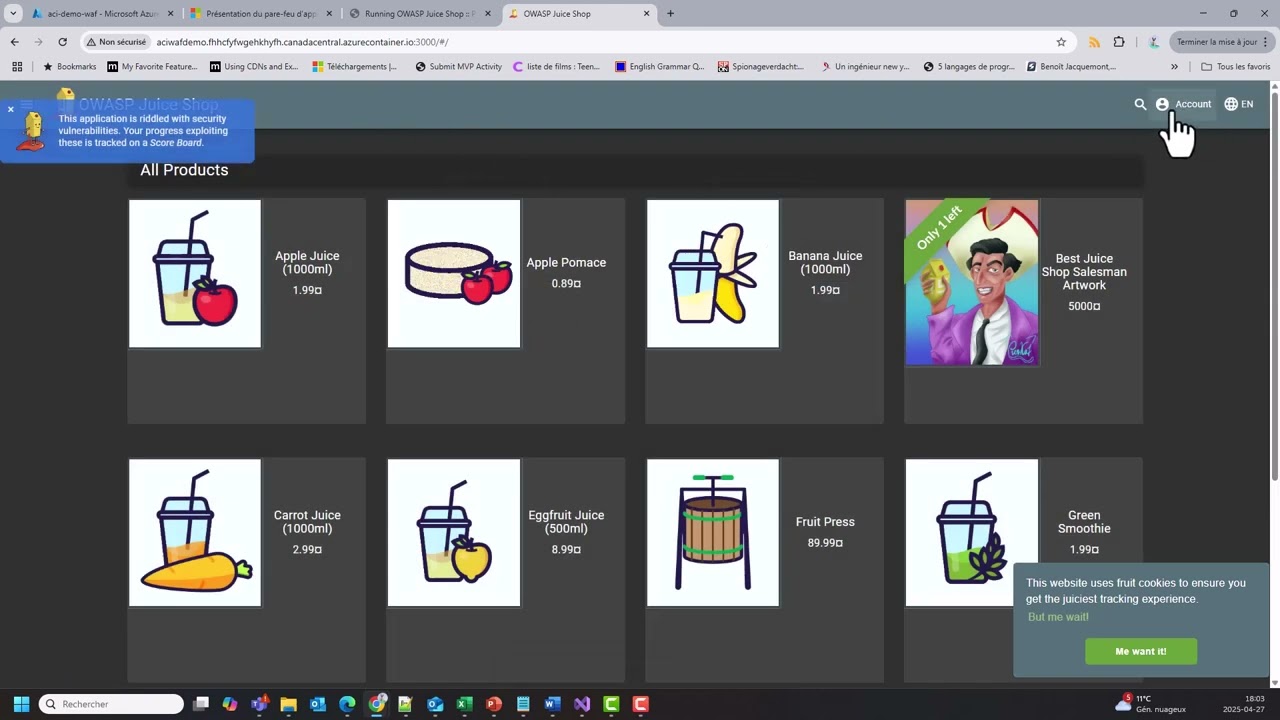The image size is (1280, 720).
Task: Open the apps grid icon in bookmarks bar
Action: click(17, 67)
